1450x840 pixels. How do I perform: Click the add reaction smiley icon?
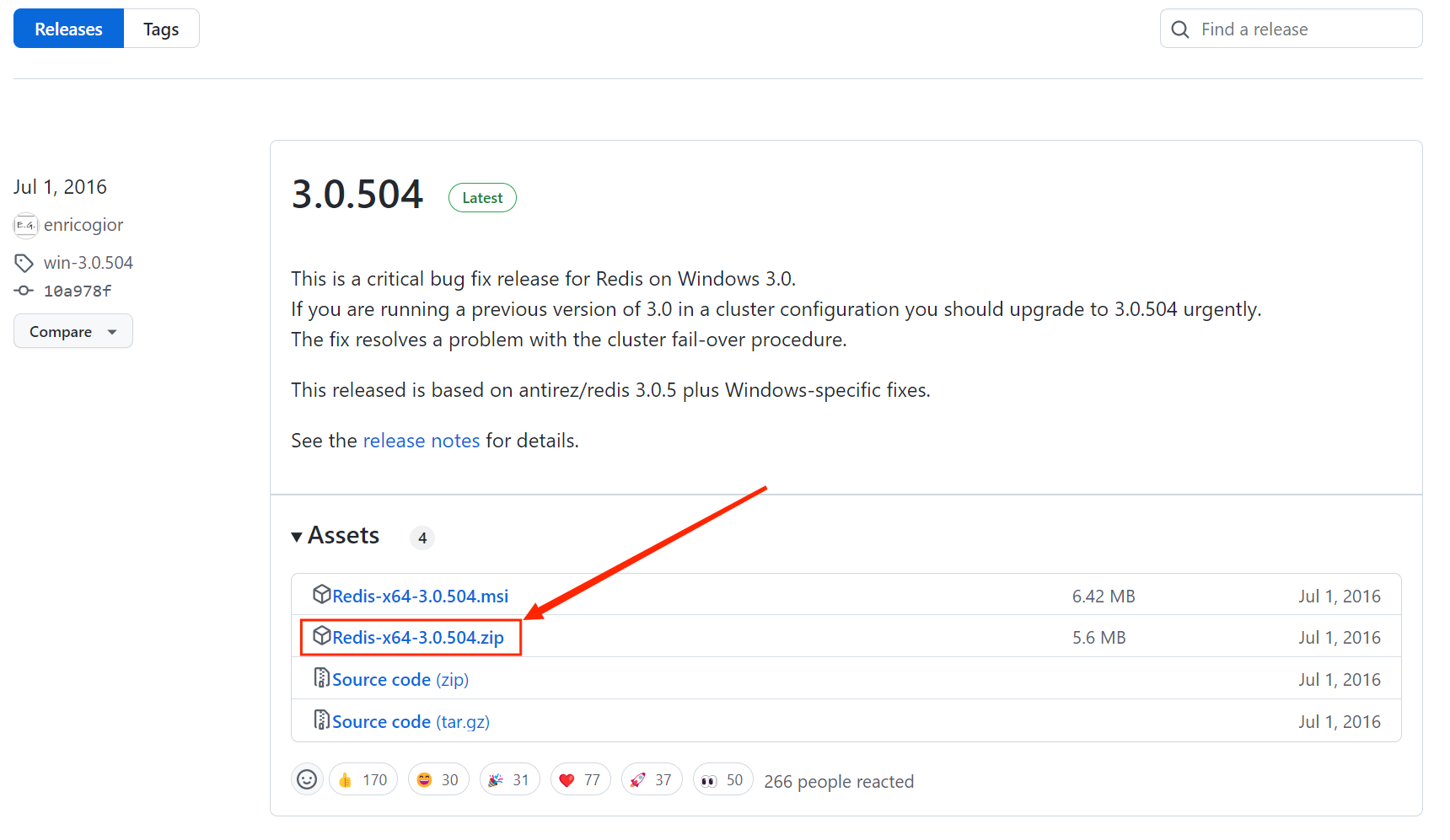click(307, 780)
